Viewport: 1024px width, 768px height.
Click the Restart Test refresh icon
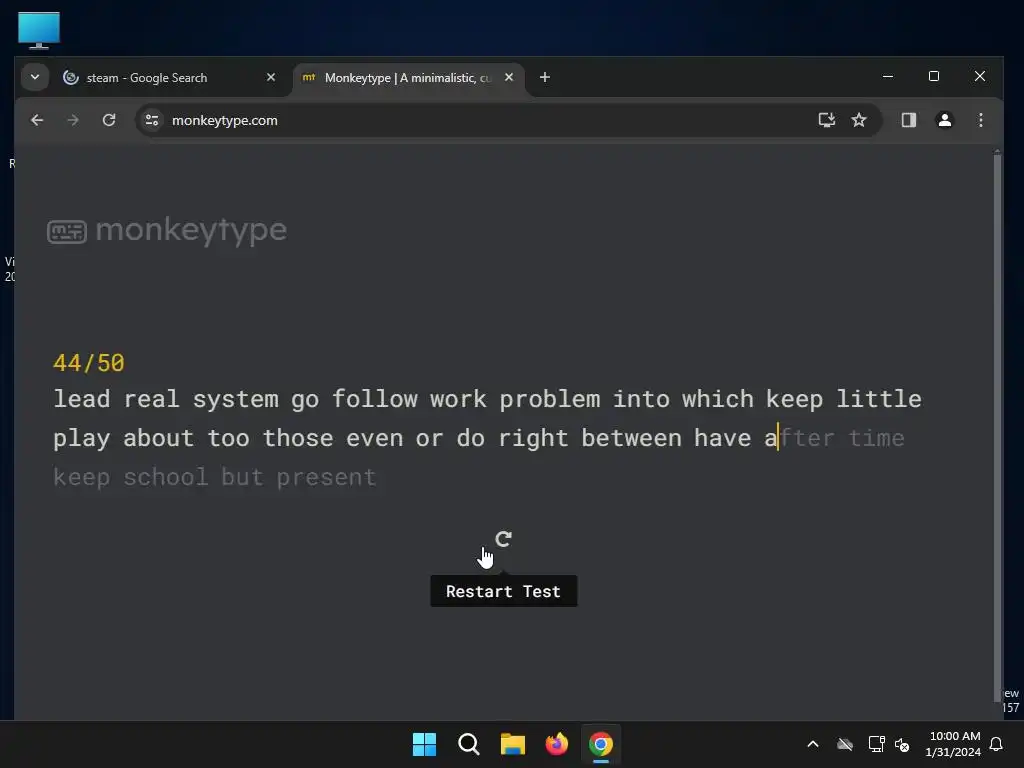(503, 539)
